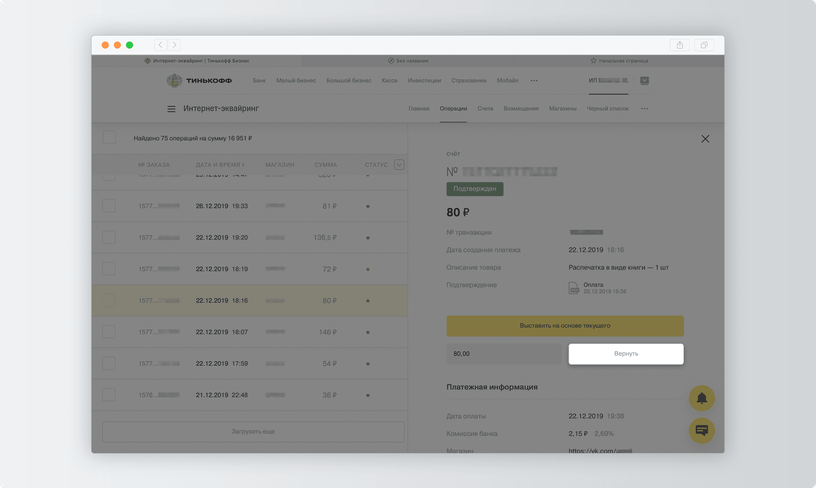This screenshot has width=816, height=488.
Task: Close the payment details panel
Action: (705, 139)
